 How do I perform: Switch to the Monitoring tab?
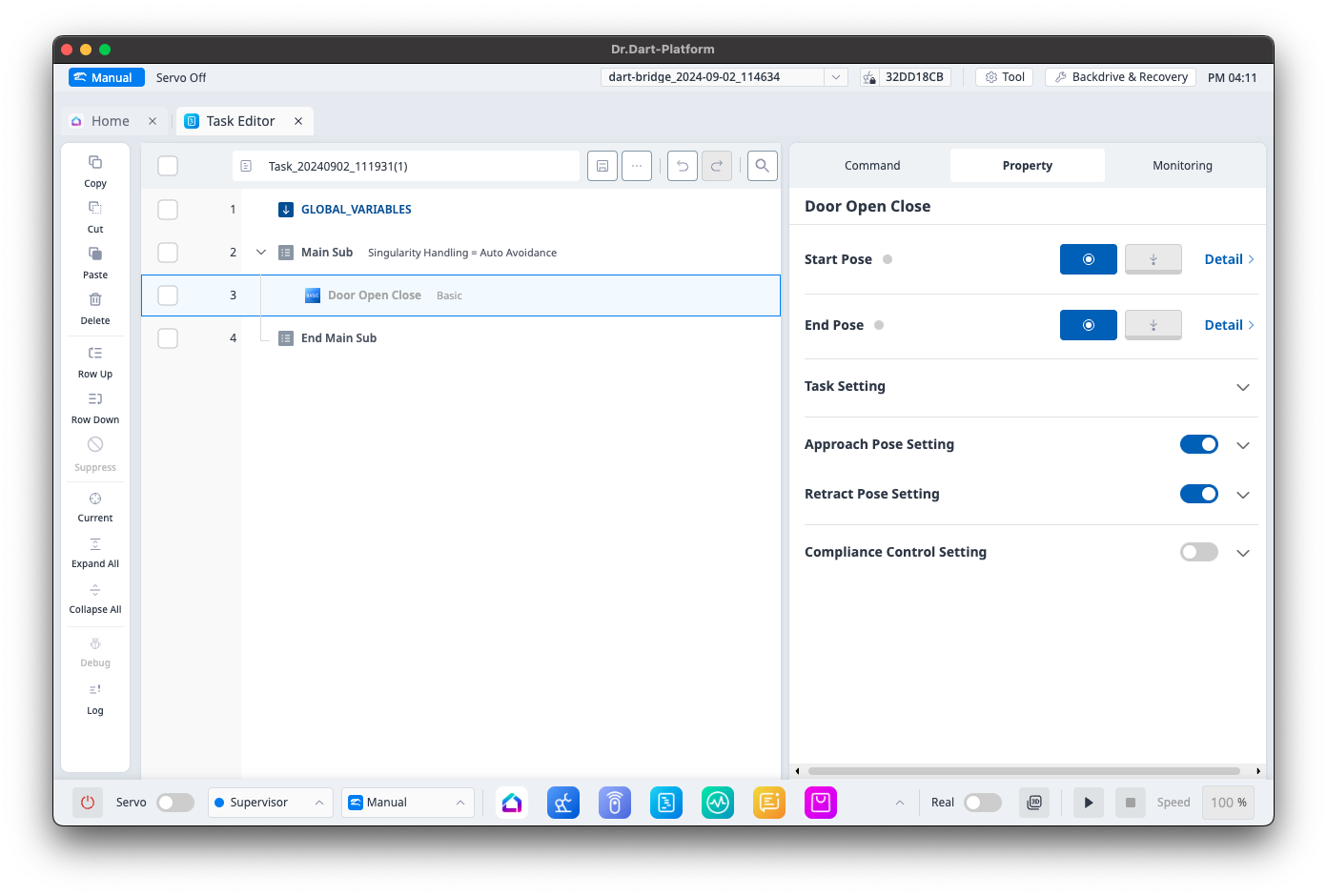tap(1182, 166)
